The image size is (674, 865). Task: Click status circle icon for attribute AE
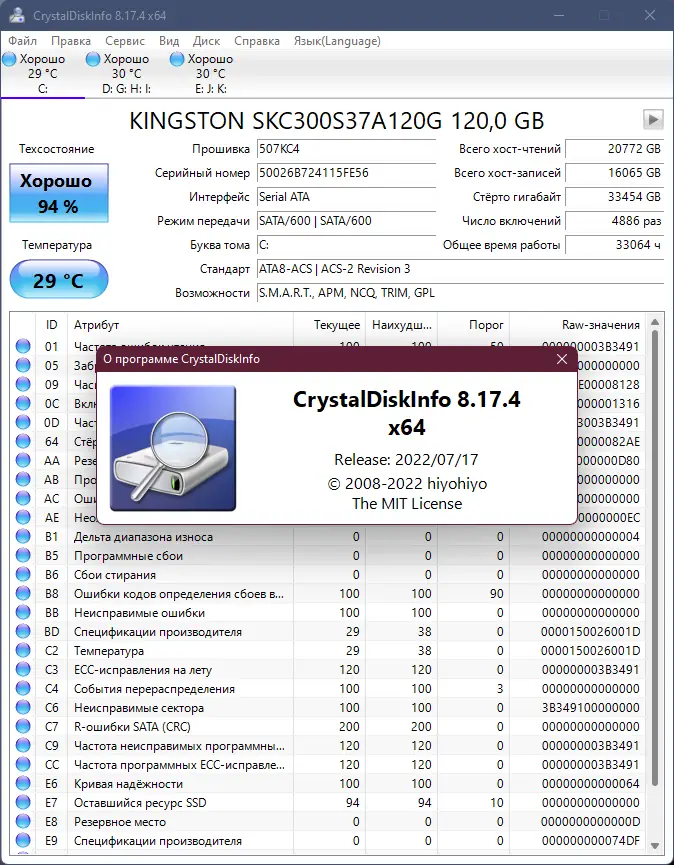point(23,517)
